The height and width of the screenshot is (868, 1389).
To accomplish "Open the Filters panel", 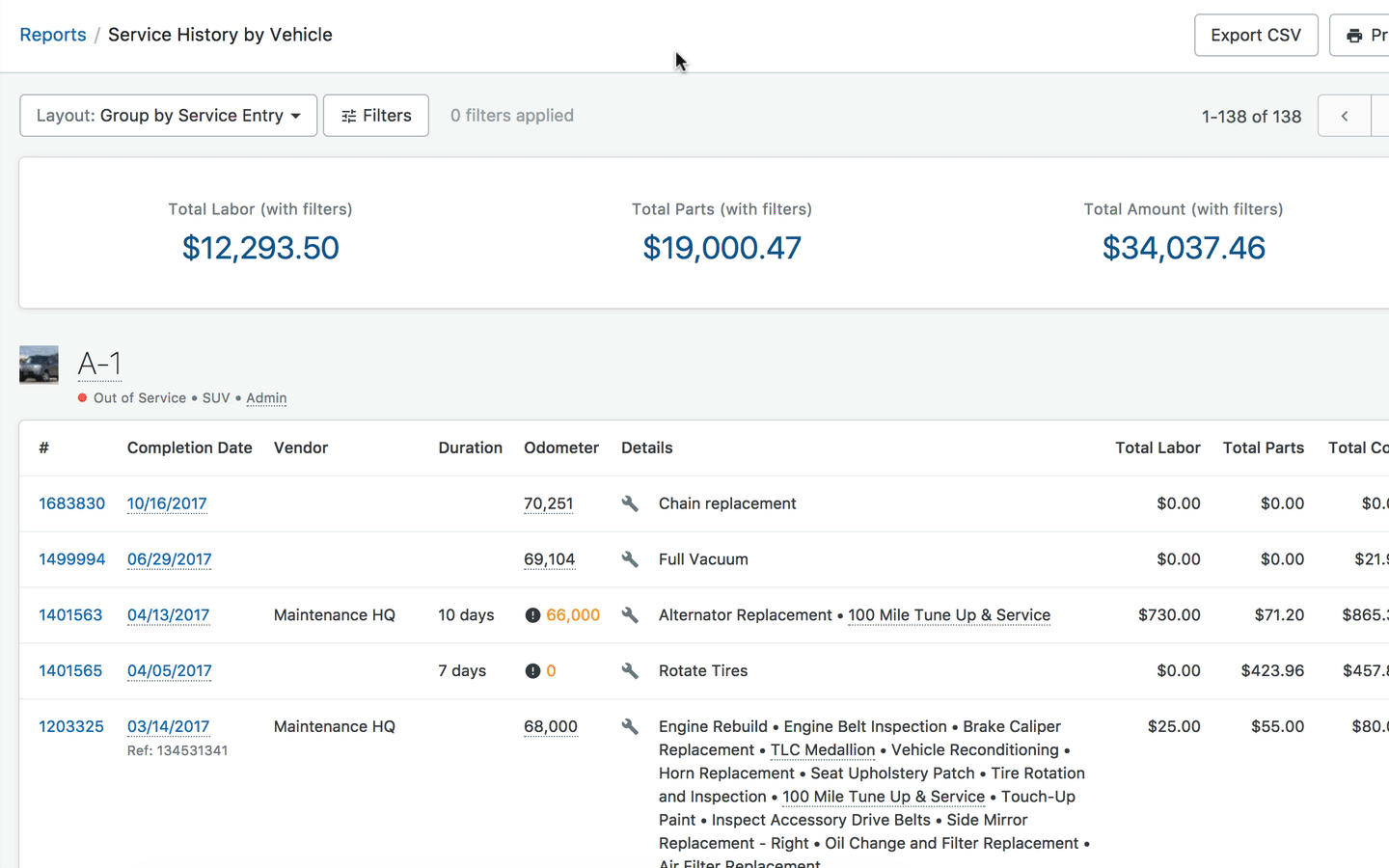I will [x=376, y=116].
